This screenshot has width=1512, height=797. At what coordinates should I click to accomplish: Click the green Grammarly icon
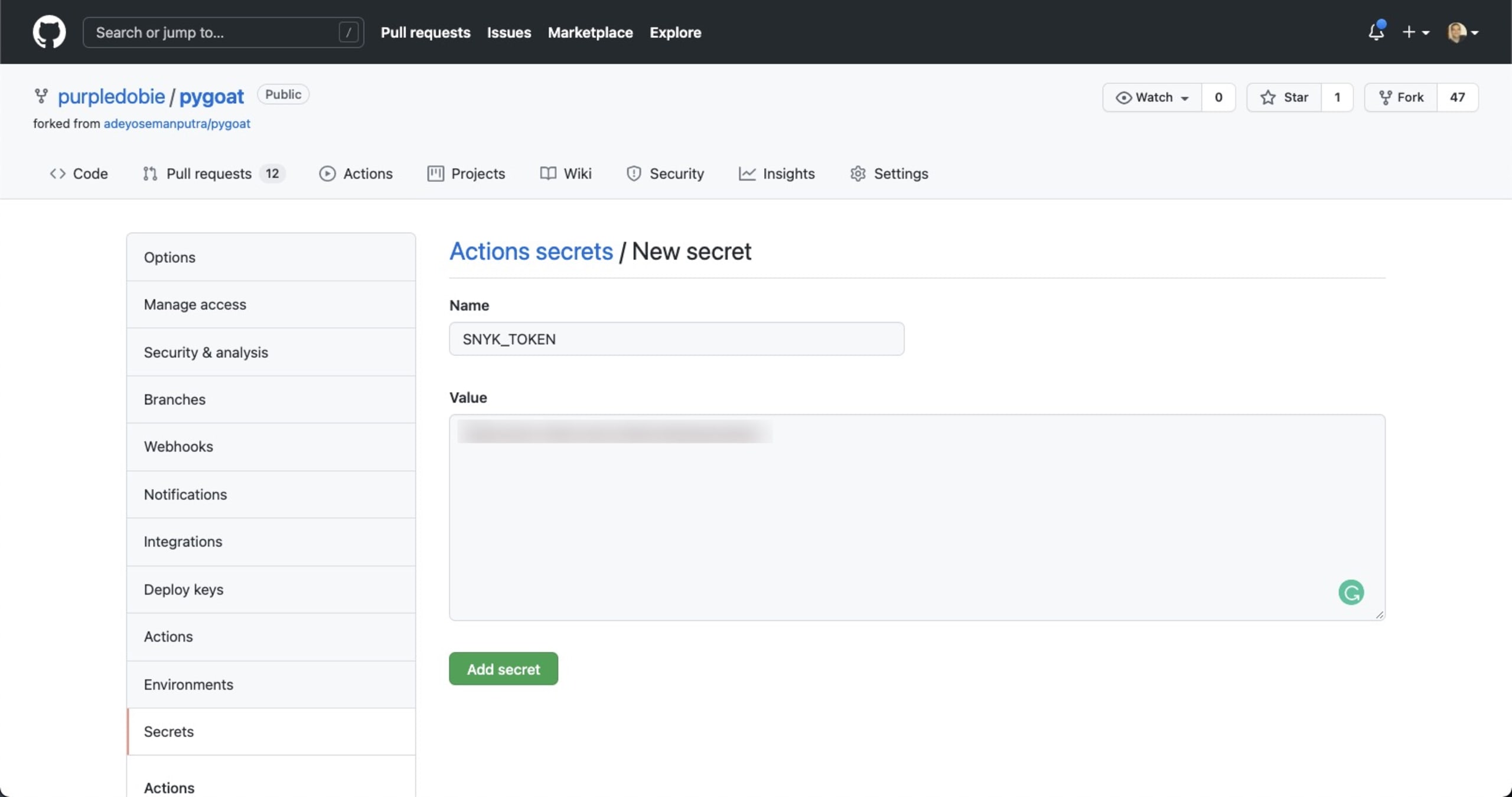1351,592
